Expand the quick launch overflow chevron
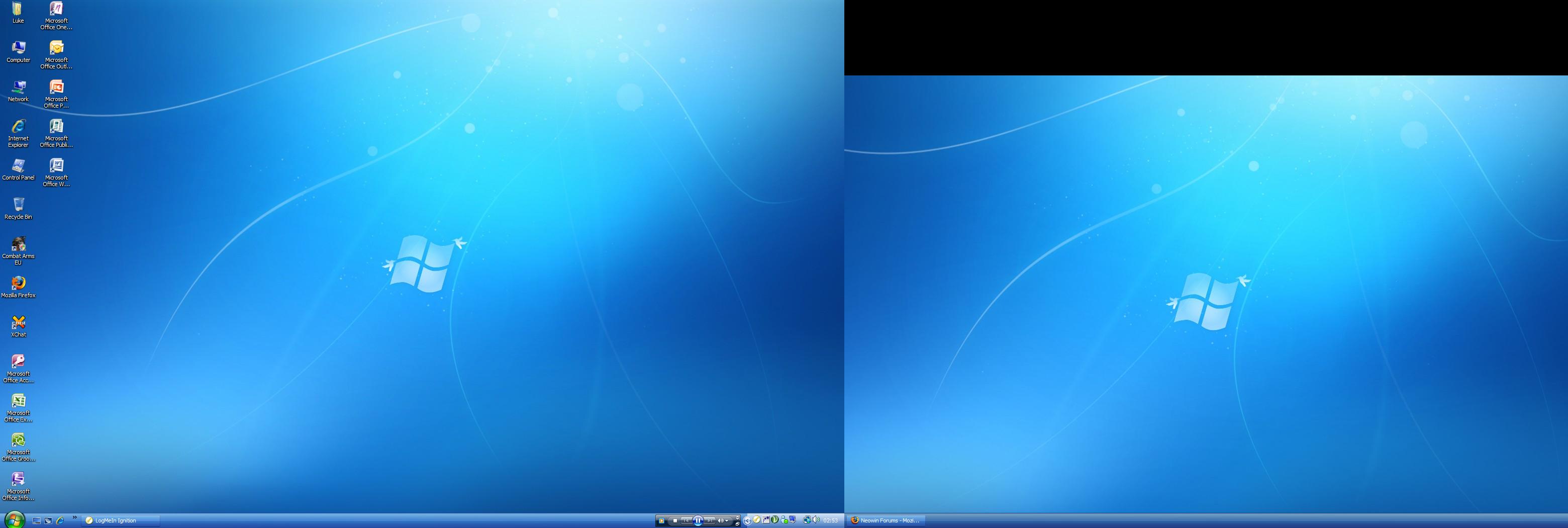 [x=75, y=517]
